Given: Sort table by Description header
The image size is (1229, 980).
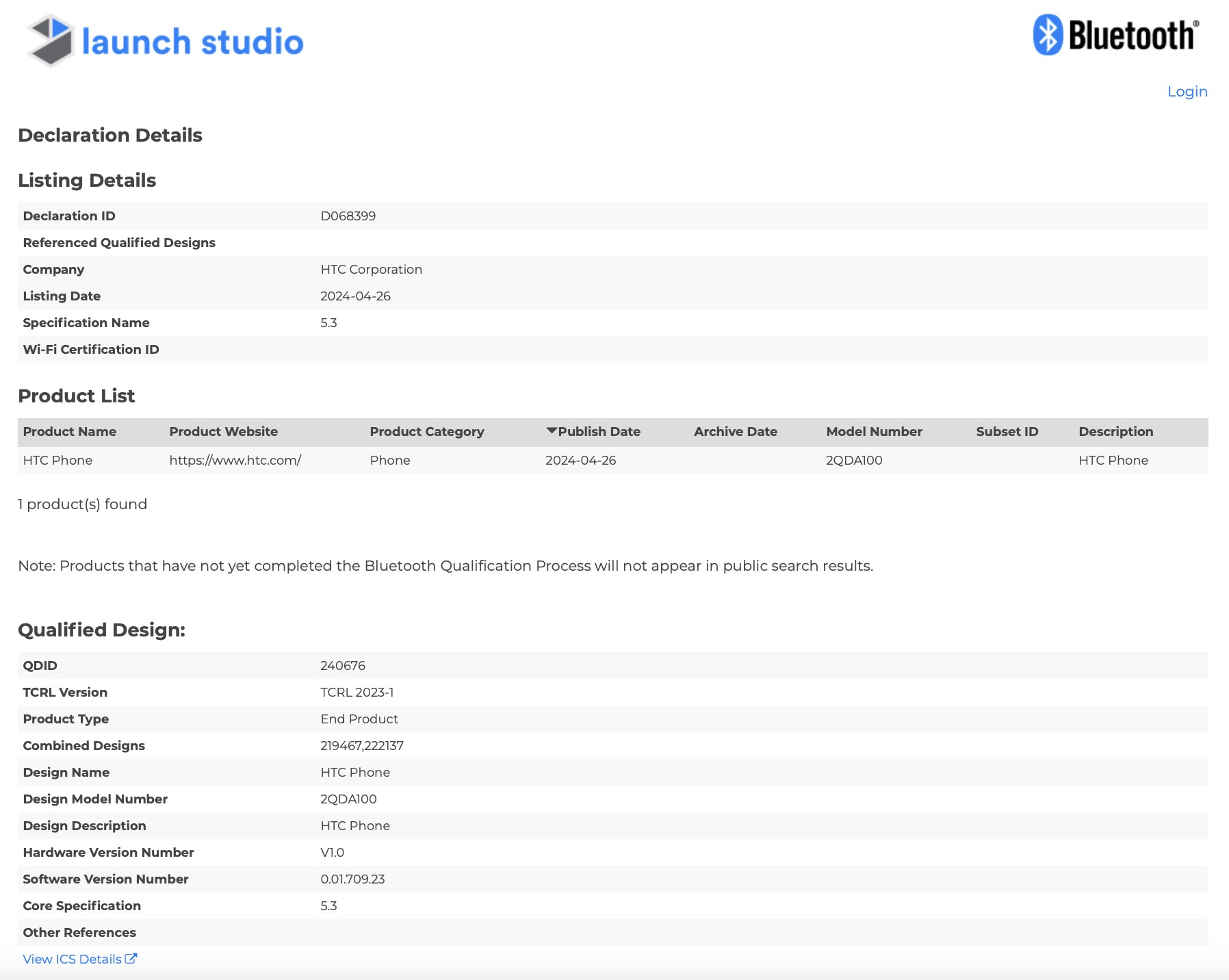Looking at the screenshot, I should (1116, 431).
